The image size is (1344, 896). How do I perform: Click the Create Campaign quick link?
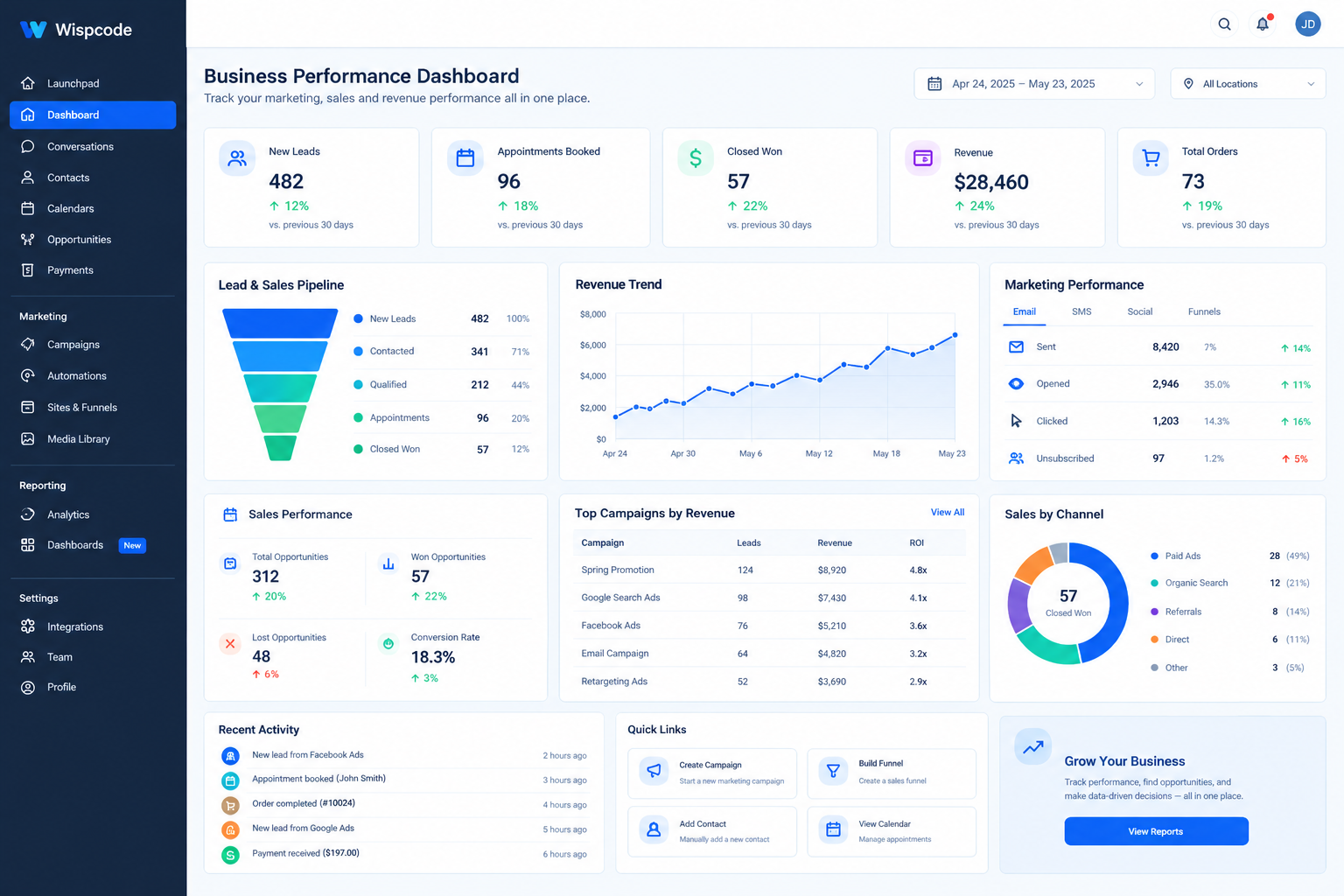click(712, 773)
